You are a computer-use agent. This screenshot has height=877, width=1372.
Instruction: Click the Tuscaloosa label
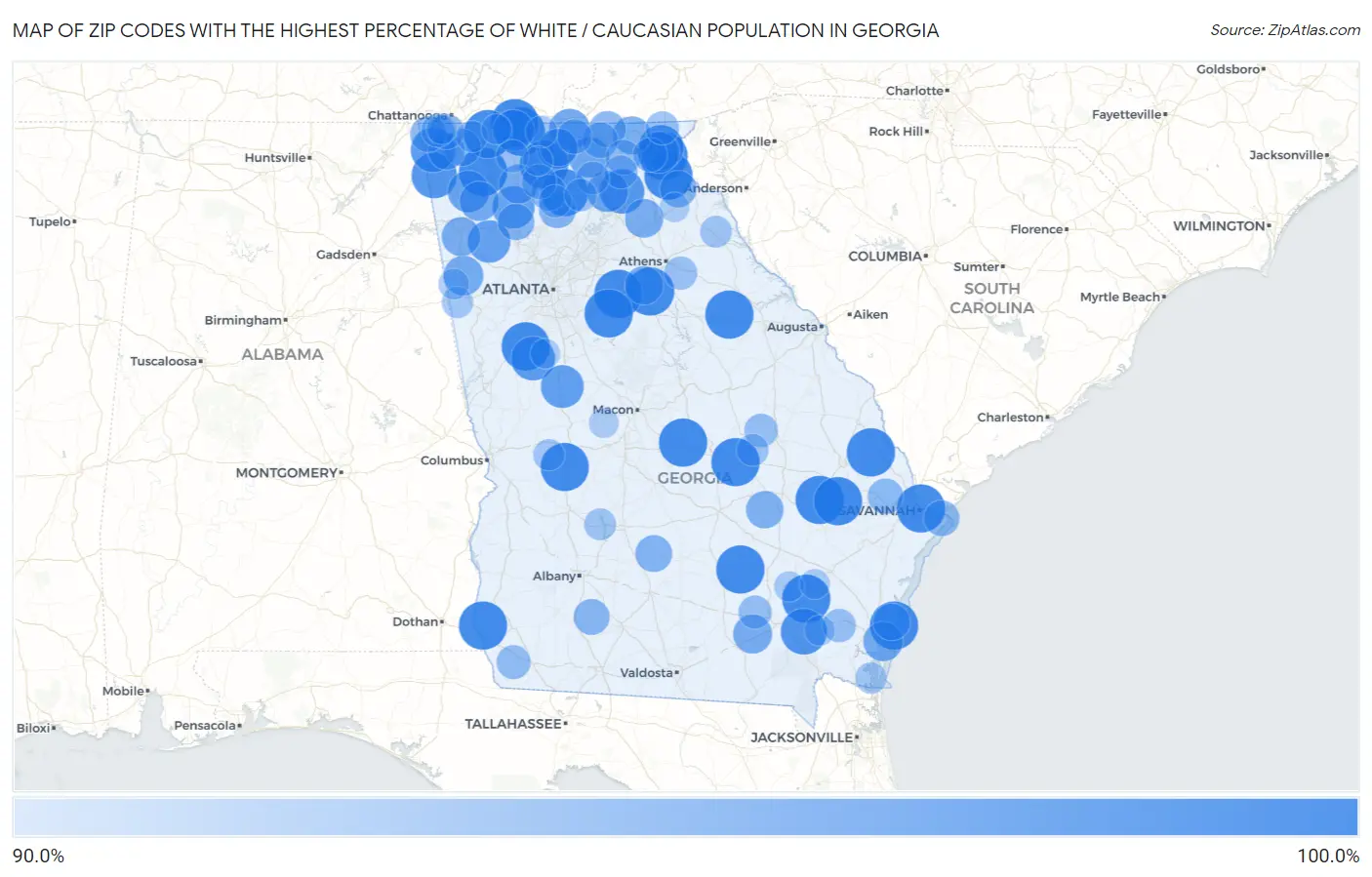pyautogui.click(x=164, y=361)
